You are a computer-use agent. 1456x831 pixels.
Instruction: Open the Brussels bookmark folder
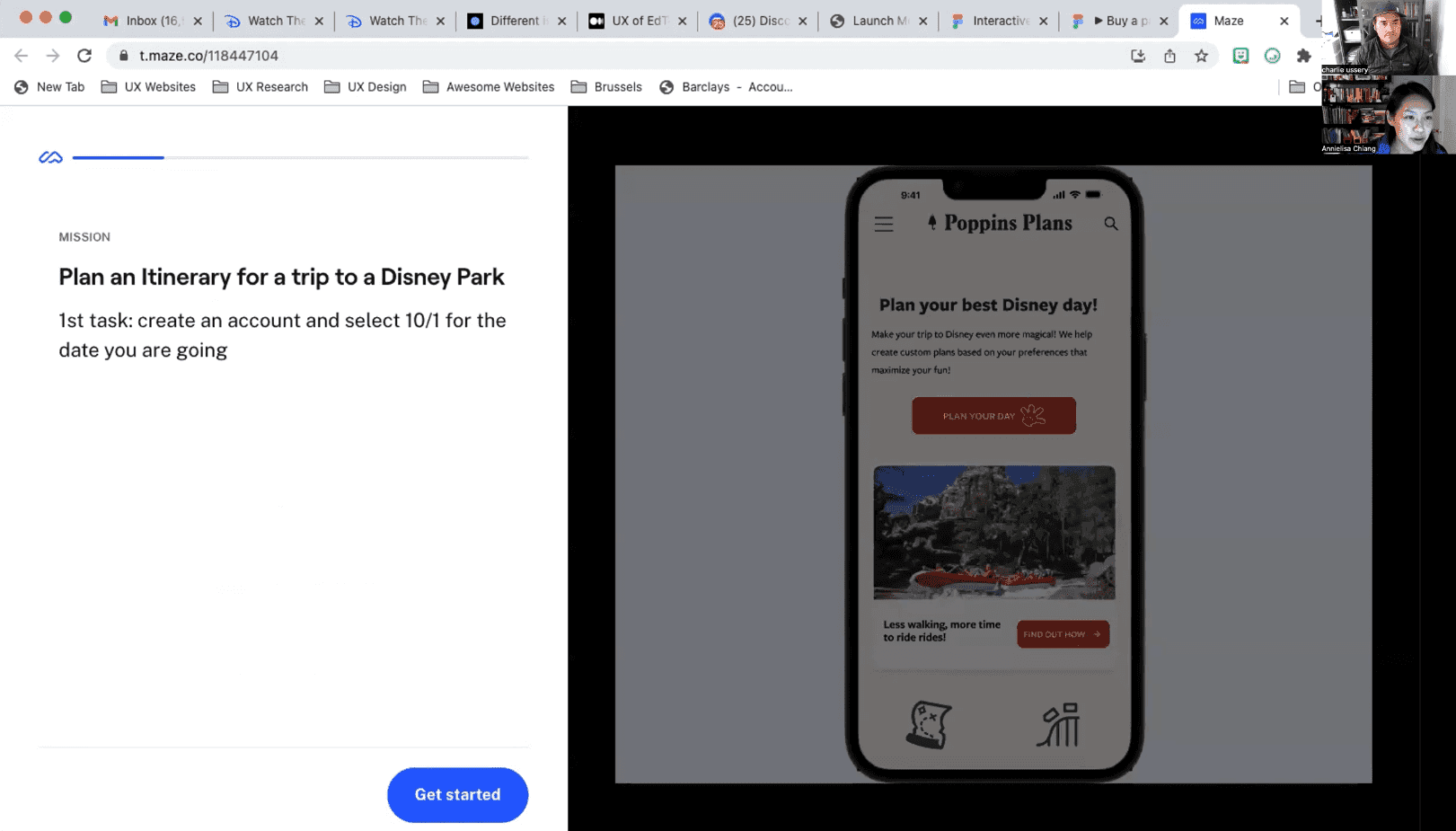click(x=606, y=87)
